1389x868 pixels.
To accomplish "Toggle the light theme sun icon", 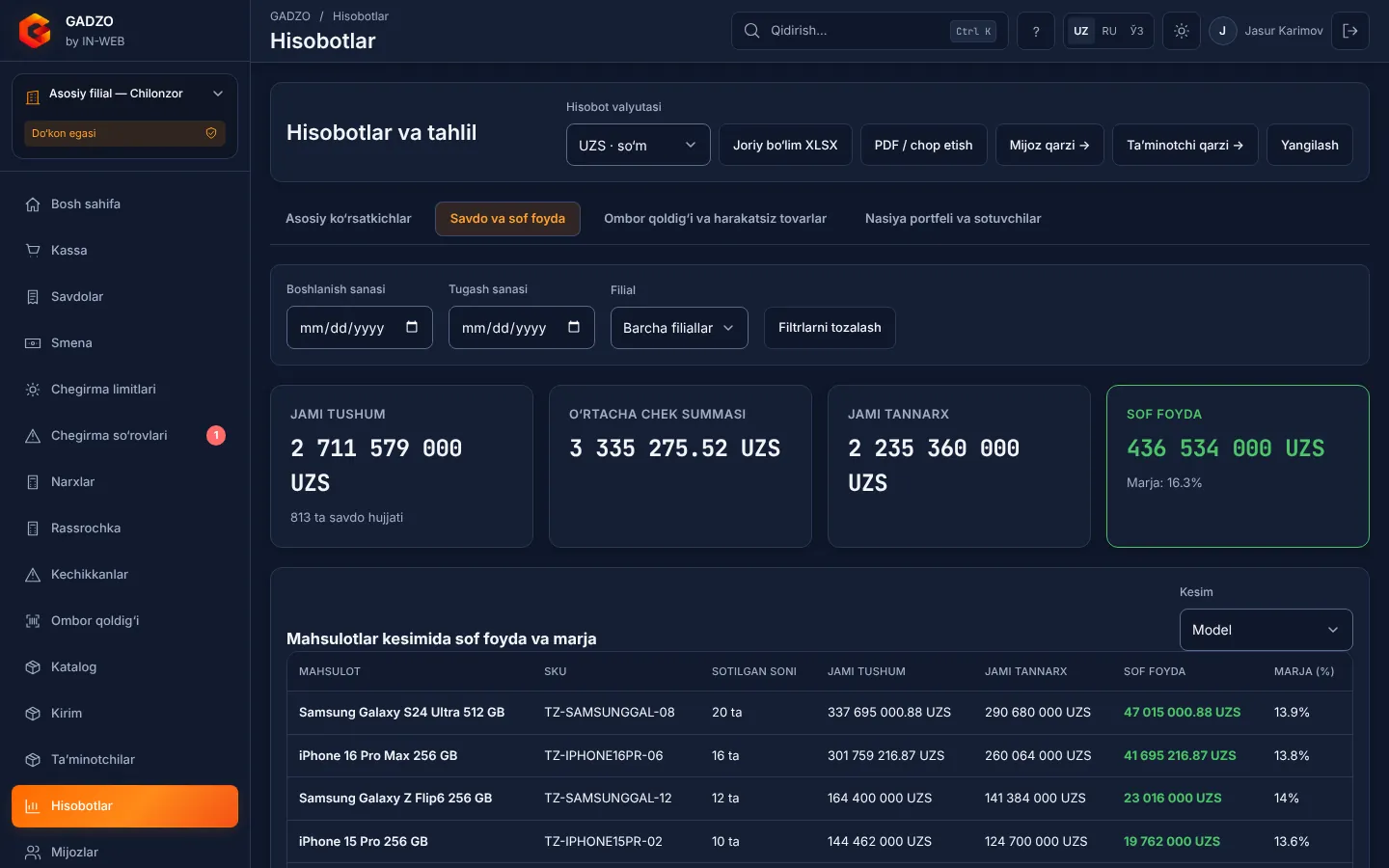I will (1182, 31).
